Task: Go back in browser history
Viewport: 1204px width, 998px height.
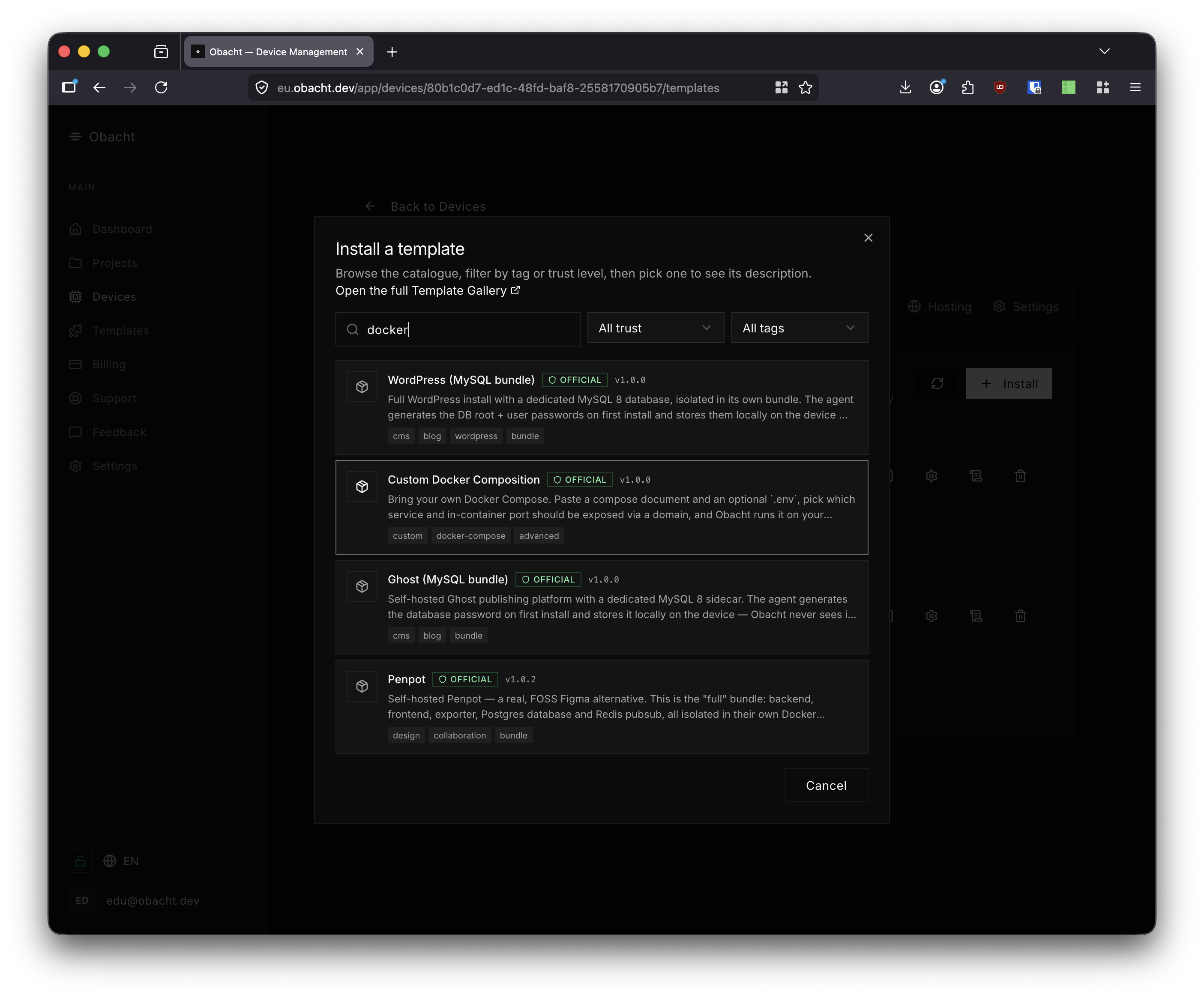Action: click(99, 87)
